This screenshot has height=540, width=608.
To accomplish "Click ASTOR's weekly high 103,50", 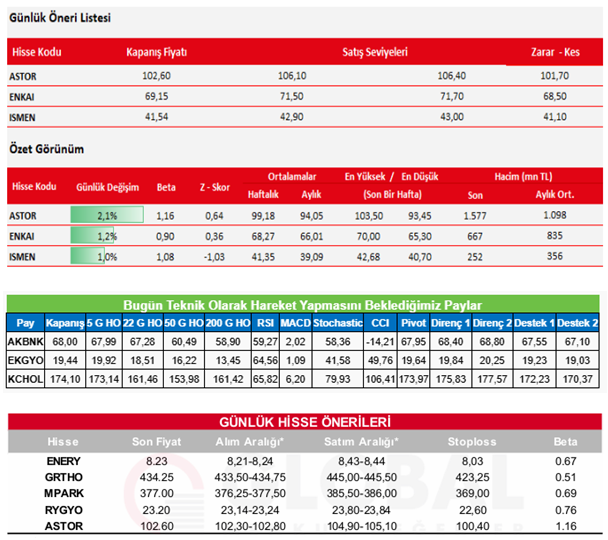I will [x=369, y=216].
